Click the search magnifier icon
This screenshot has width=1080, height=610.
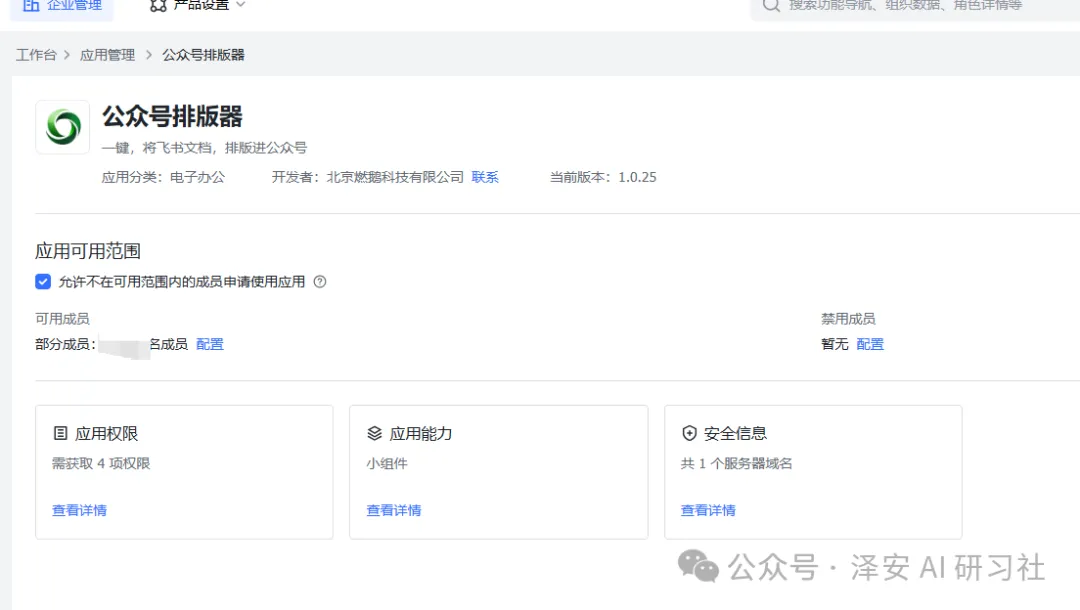tap(771, 6)
